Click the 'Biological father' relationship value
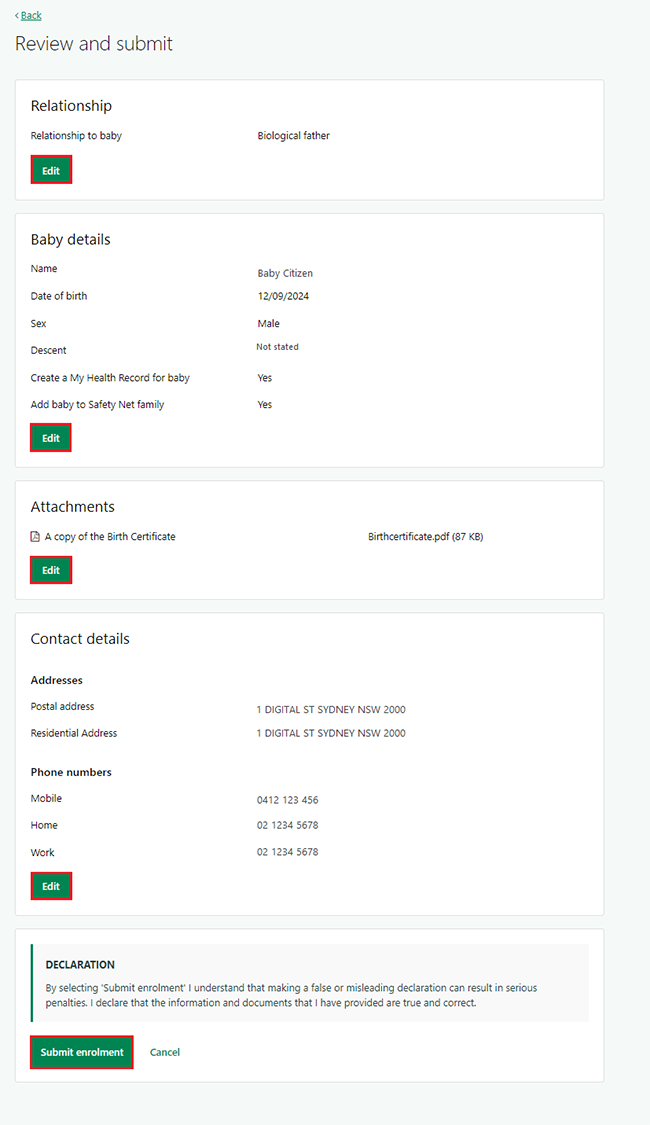This screenshot has width=650, height=1125. [x=293, y=136]
